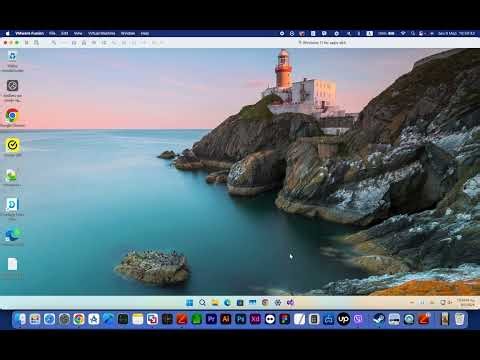480x360 pixels.
Task: Open Notes app in the Dock
Action: click(138, 319)
